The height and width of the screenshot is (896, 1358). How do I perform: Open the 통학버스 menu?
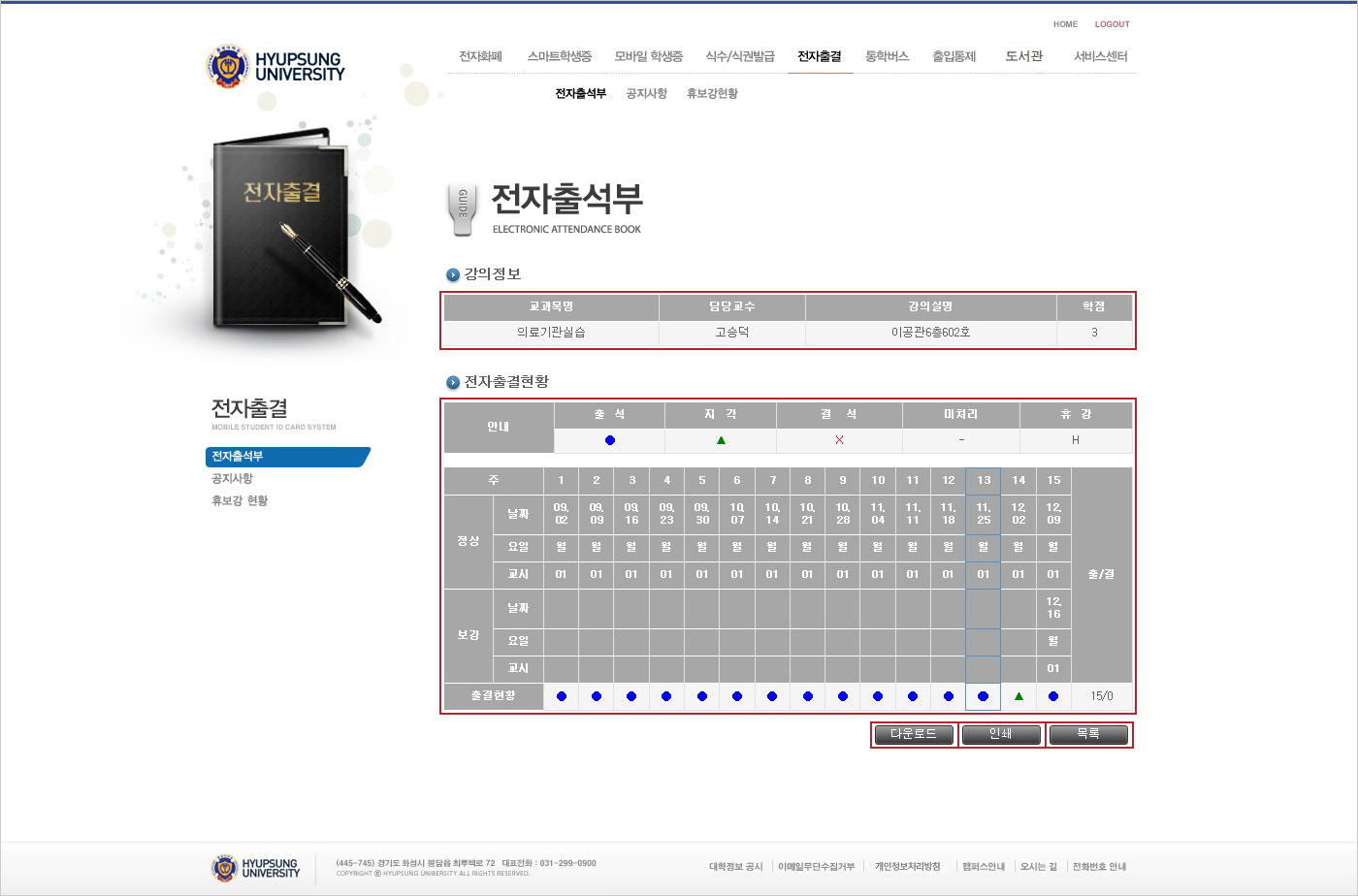(x=887, y=56)
